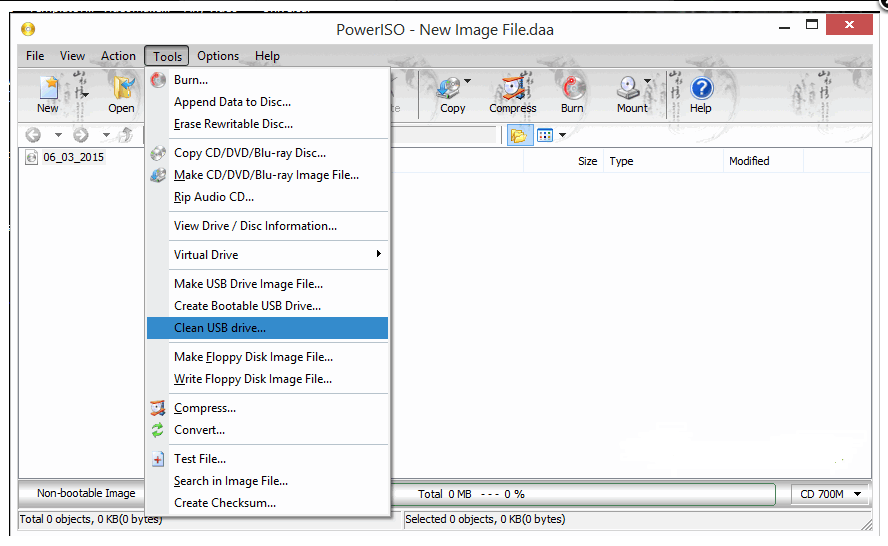
Task: Choose Append Data to Disc...
Action: click(x=267, y=102)
